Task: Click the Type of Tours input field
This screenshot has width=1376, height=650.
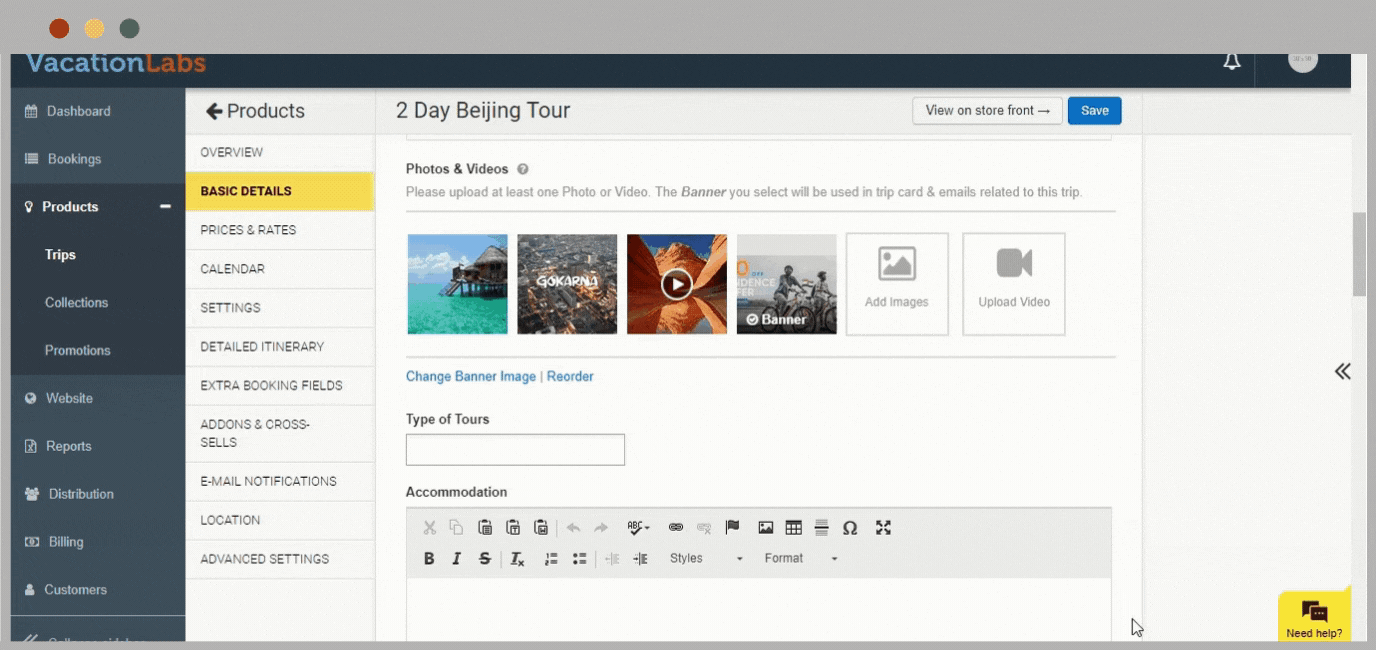Action: tap(515, 450)
